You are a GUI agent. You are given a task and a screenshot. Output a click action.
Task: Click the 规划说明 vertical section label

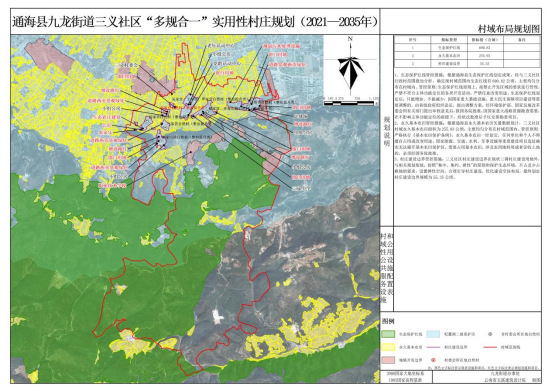point(387,131)
